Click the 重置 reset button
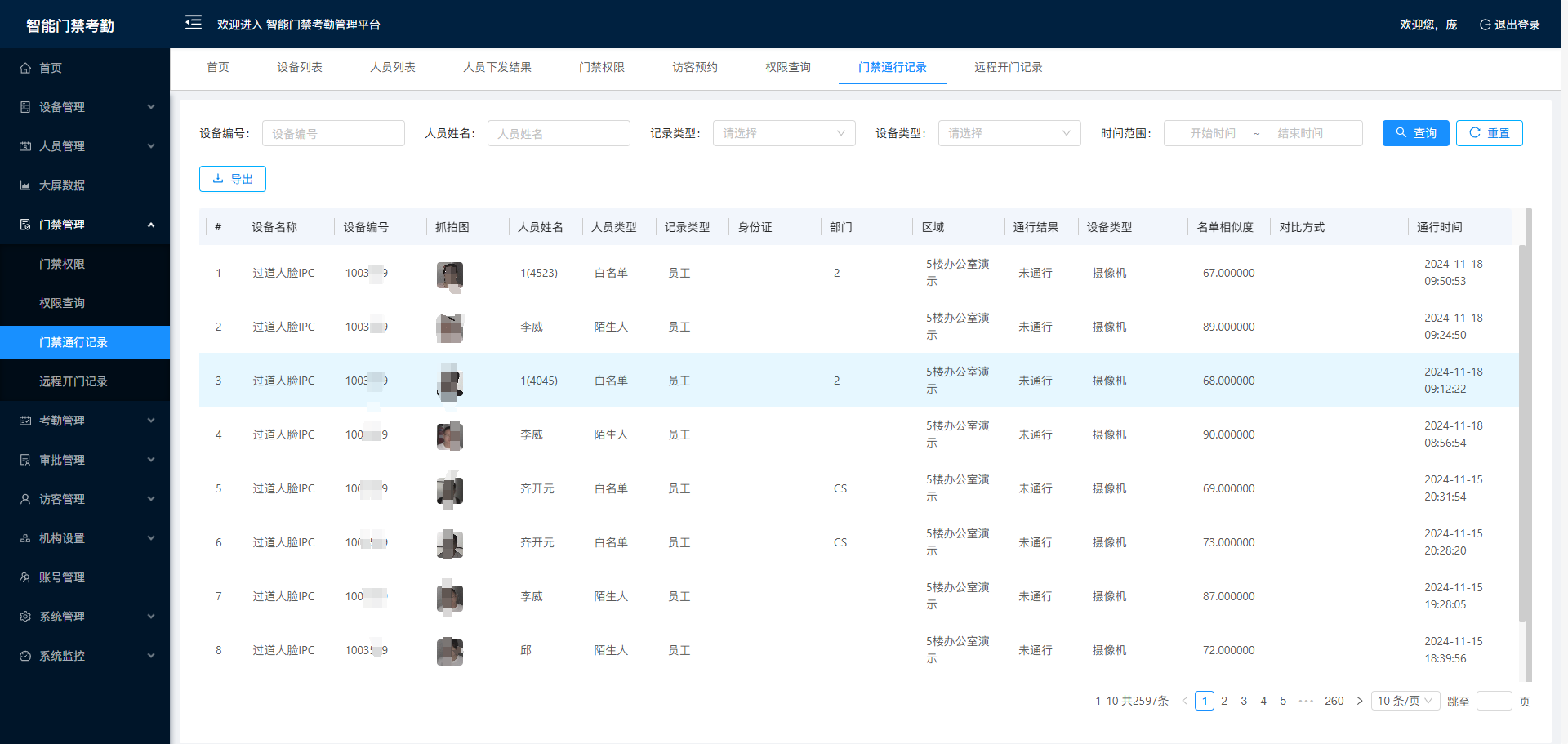 (x=1490, y=133)
